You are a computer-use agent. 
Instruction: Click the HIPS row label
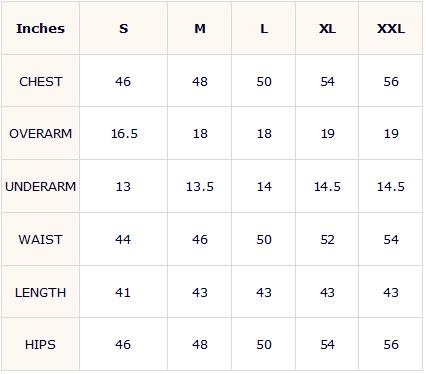click(40, 344)
